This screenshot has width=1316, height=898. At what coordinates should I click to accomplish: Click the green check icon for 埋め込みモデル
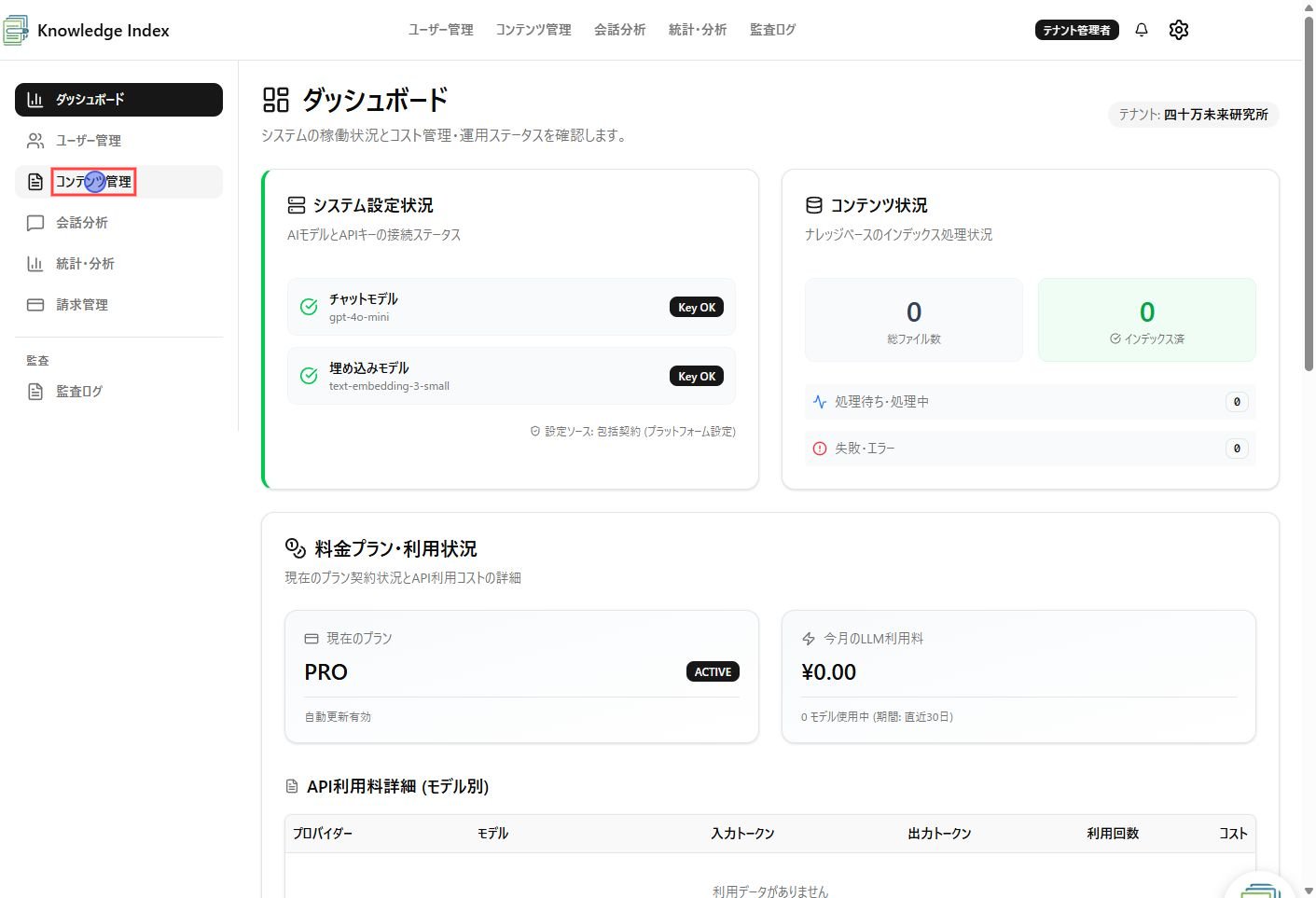coord(309,376)
